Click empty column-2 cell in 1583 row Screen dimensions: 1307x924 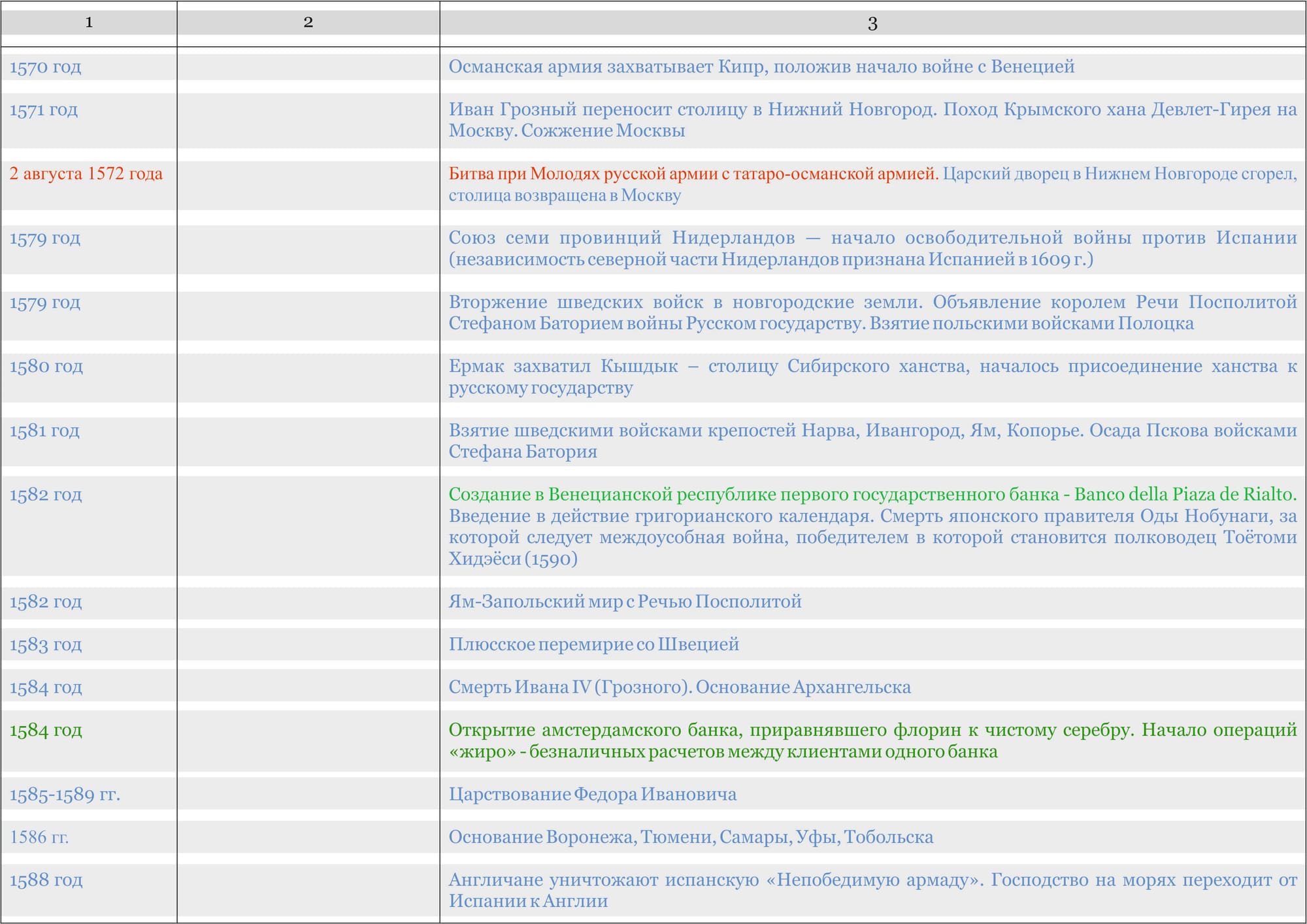[308, 645]
